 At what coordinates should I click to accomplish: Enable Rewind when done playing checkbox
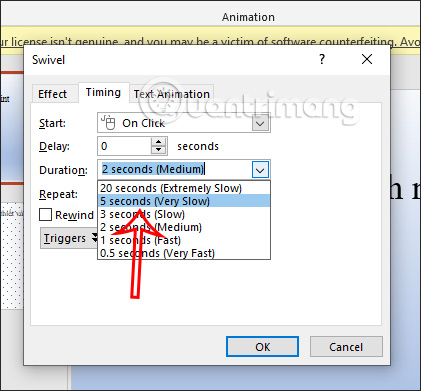click(x=45, y=215)
